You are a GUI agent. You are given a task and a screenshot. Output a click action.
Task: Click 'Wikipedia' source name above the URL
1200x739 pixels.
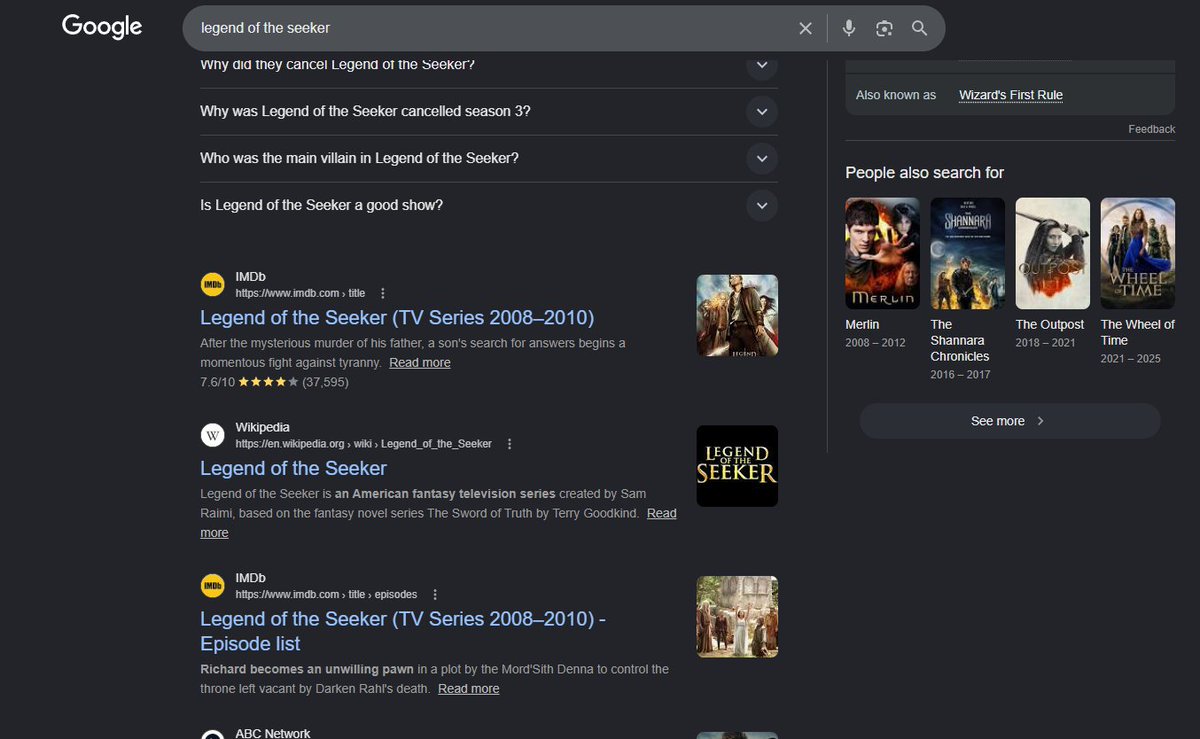[x=263, y=428]
